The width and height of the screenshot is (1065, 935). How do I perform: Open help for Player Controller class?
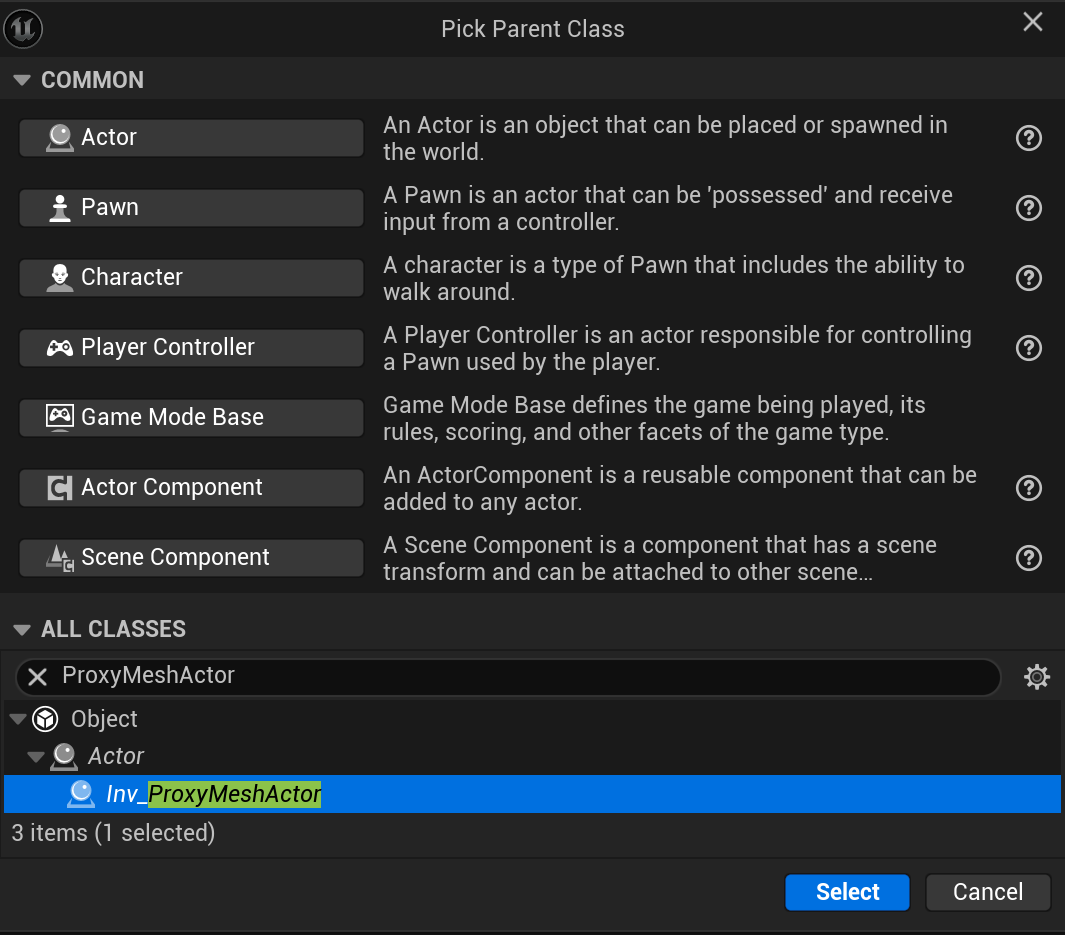[x=1029, y=348]
